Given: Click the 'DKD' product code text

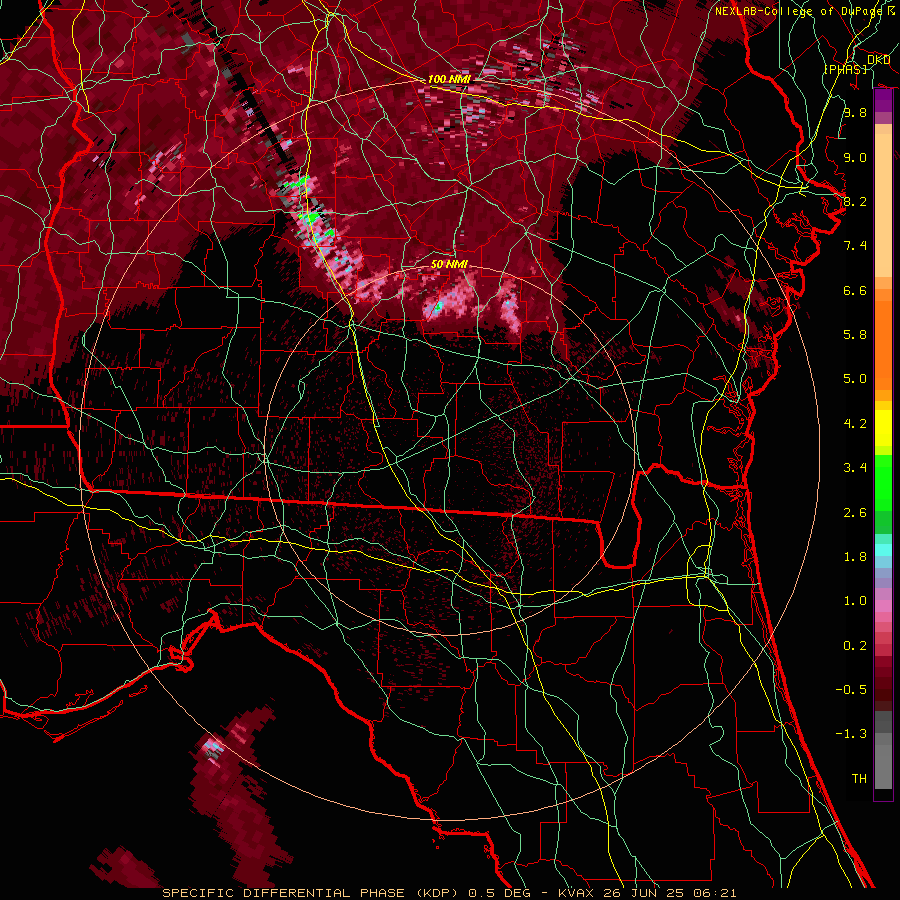Looking at the screenshot, I should [x=878, y=60].
